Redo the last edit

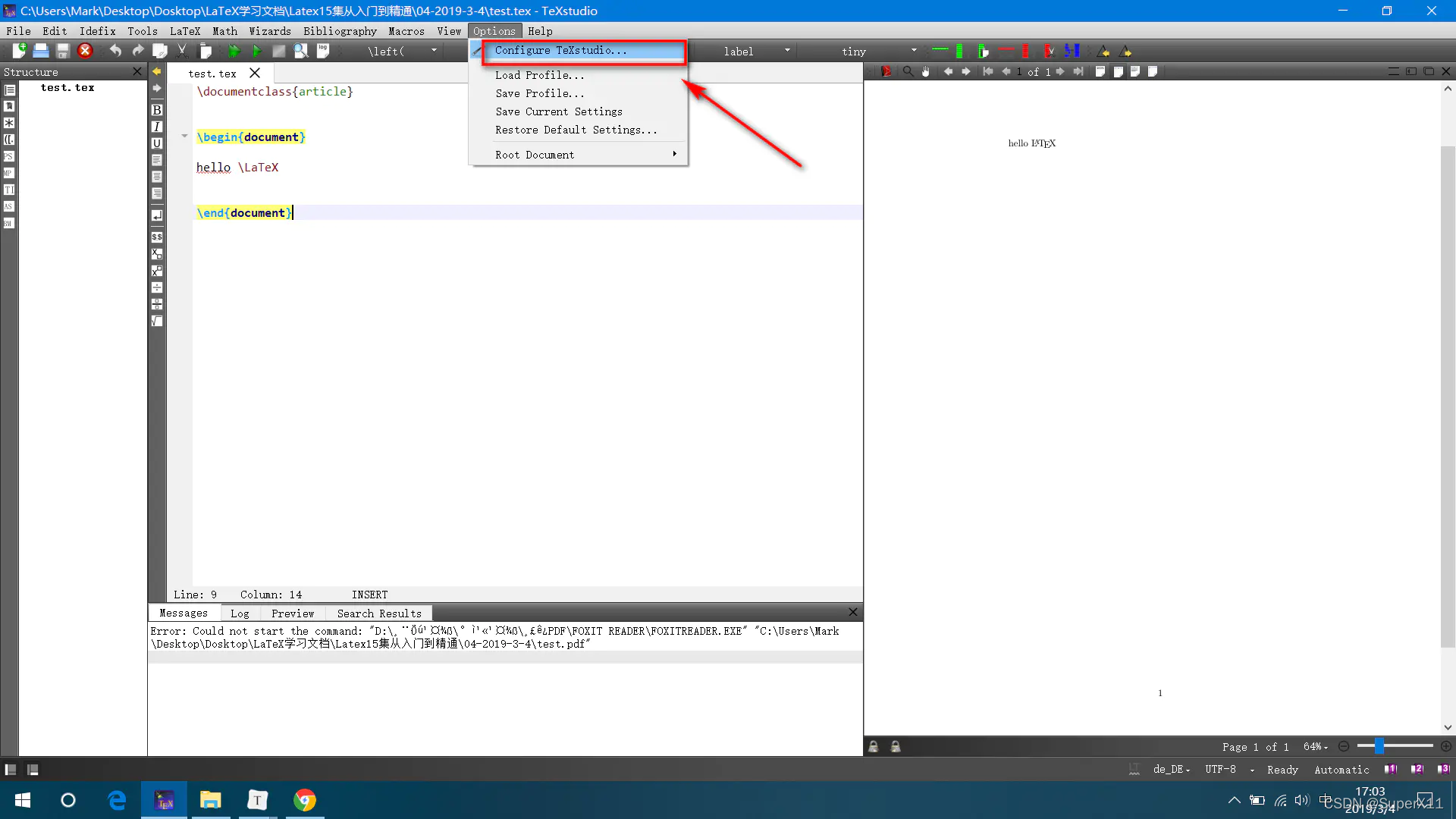(x=137, y=51)
